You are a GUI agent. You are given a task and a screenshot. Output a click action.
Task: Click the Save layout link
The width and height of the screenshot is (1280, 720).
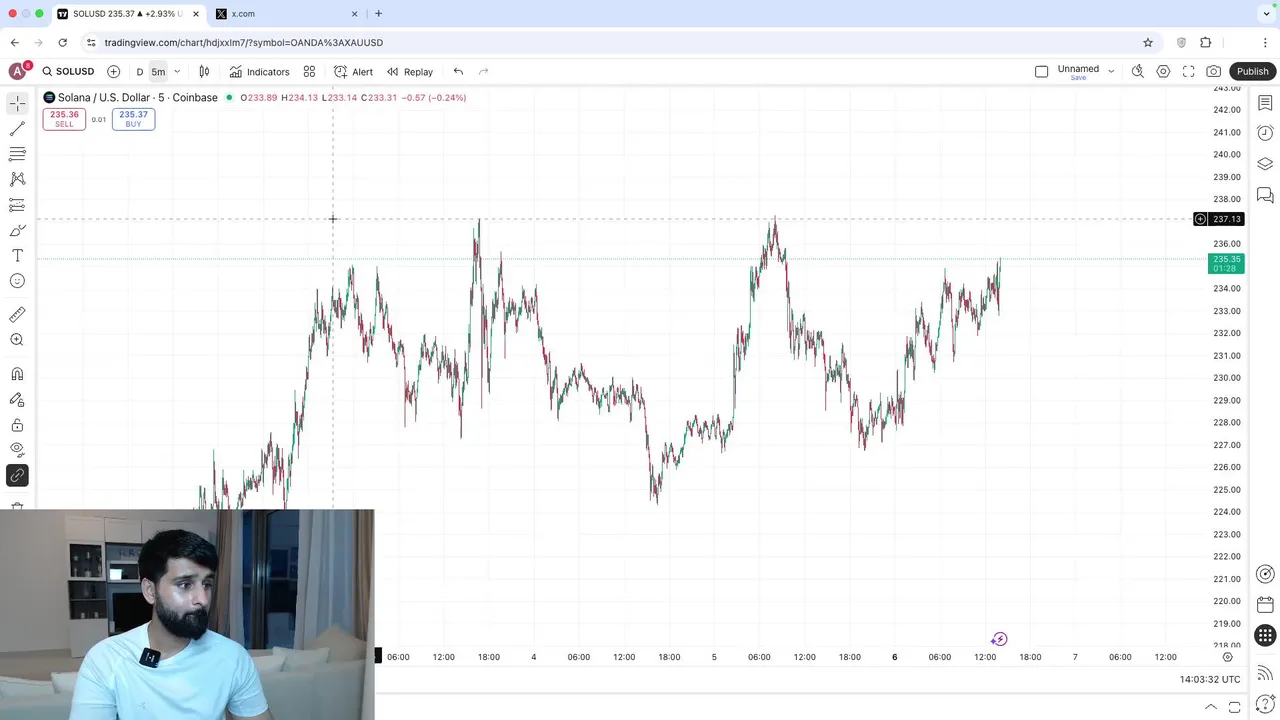click(1078, 78)
